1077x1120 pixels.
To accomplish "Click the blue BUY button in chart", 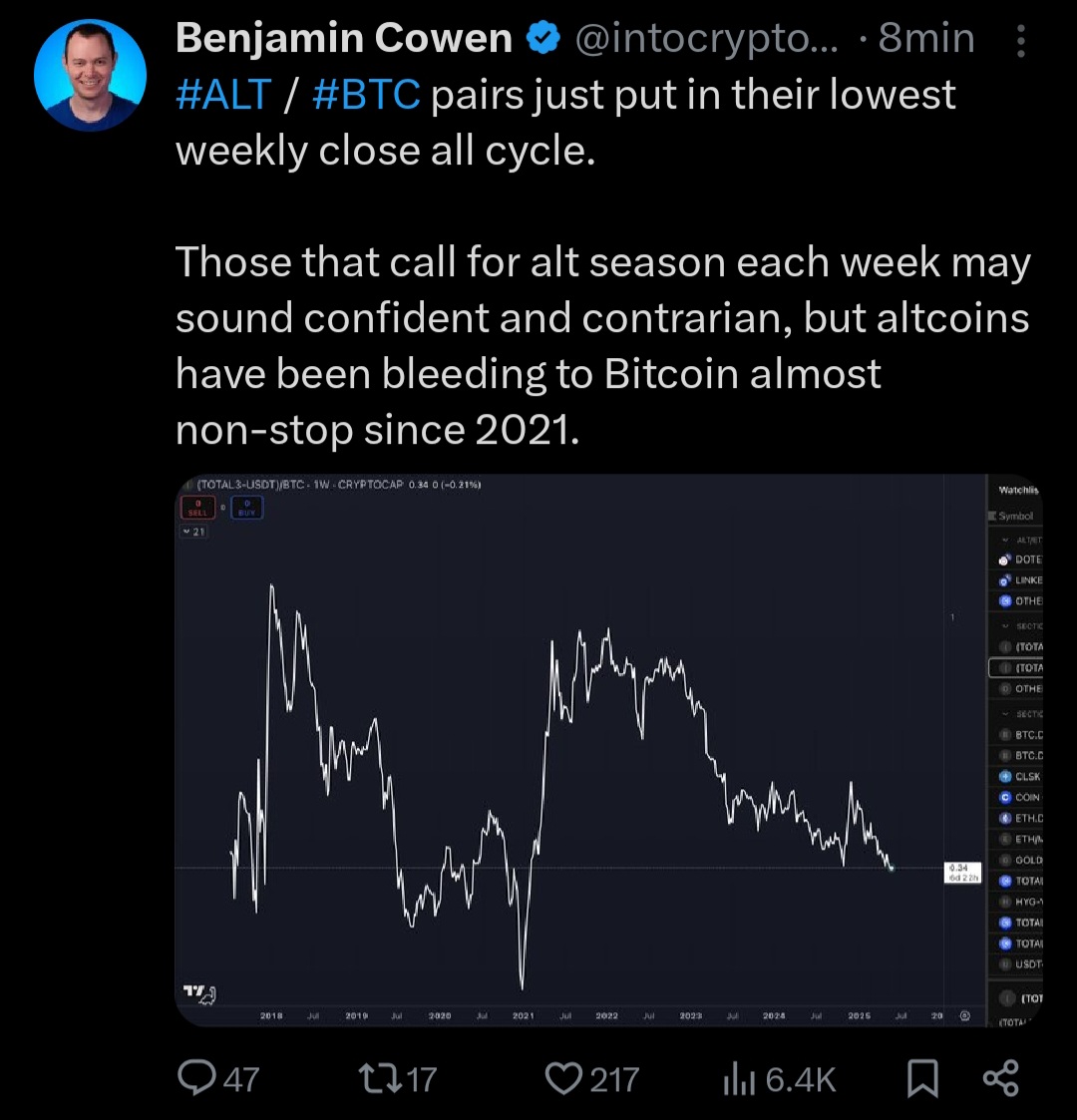I will pos(246,508).
